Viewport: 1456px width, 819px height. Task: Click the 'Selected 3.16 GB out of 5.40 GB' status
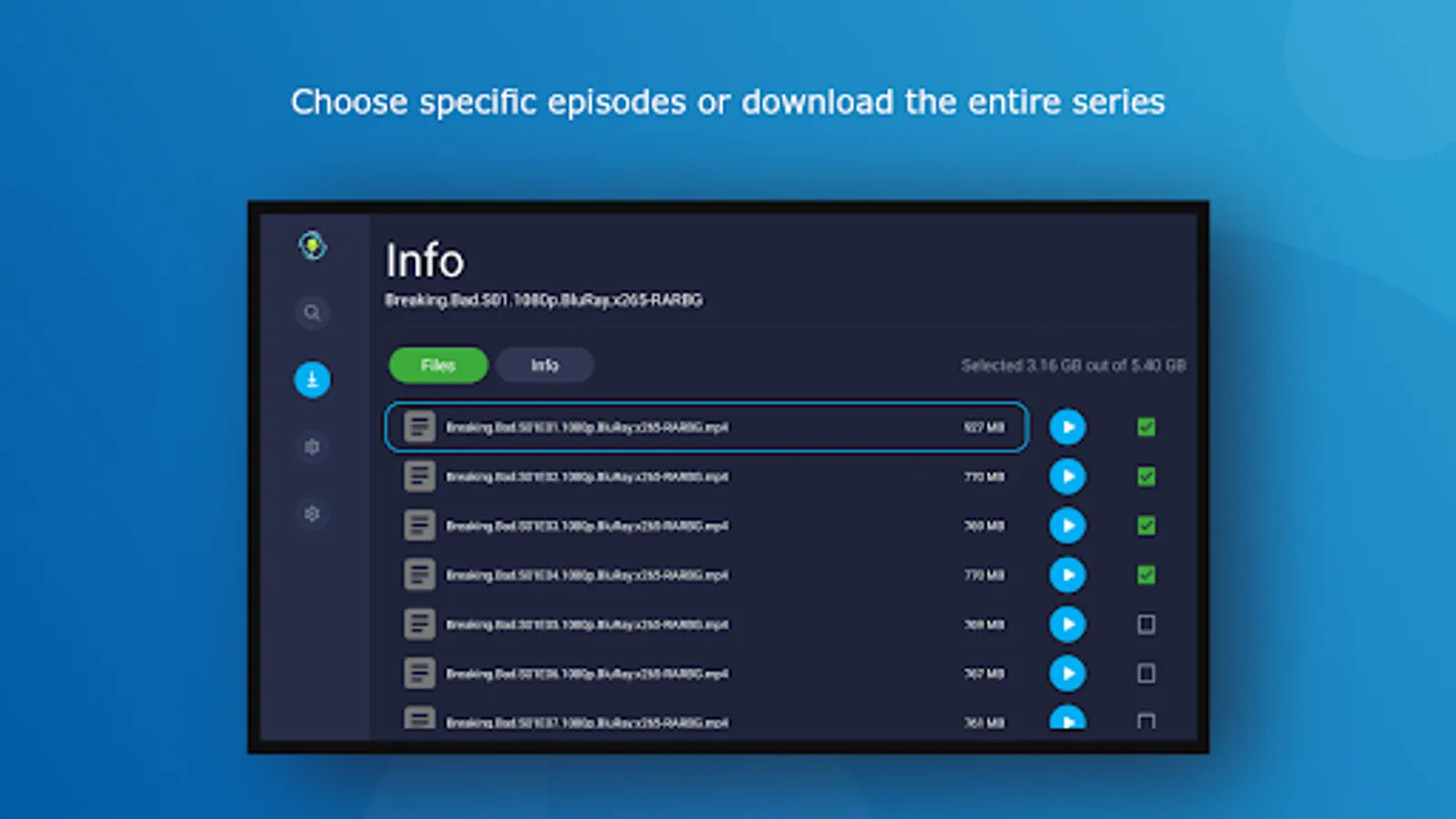pyautogui.click(x=1074, y=365)
